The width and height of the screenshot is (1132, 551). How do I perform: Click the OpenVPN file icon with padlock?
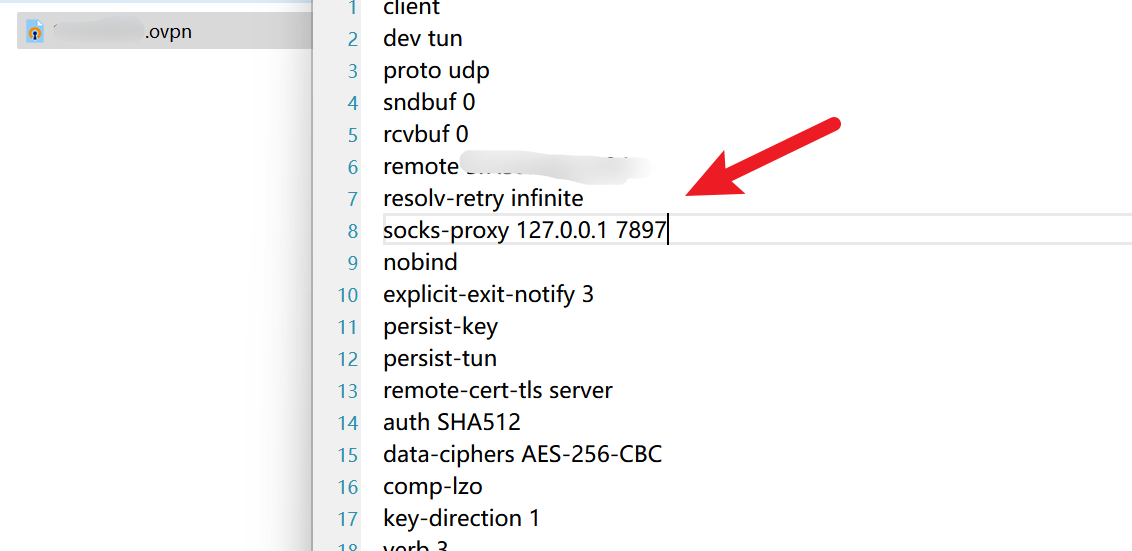coord(35,32)
